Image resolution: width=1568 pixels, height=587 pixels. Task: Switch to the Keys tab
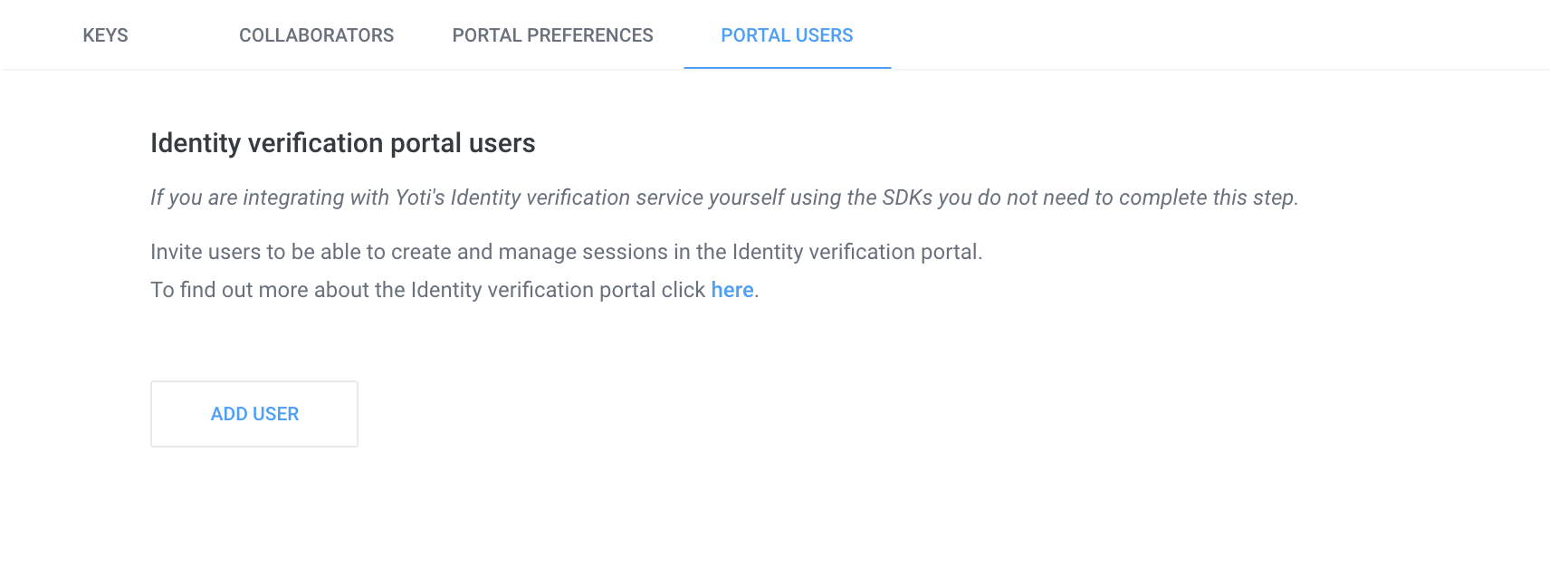point(105,35)
